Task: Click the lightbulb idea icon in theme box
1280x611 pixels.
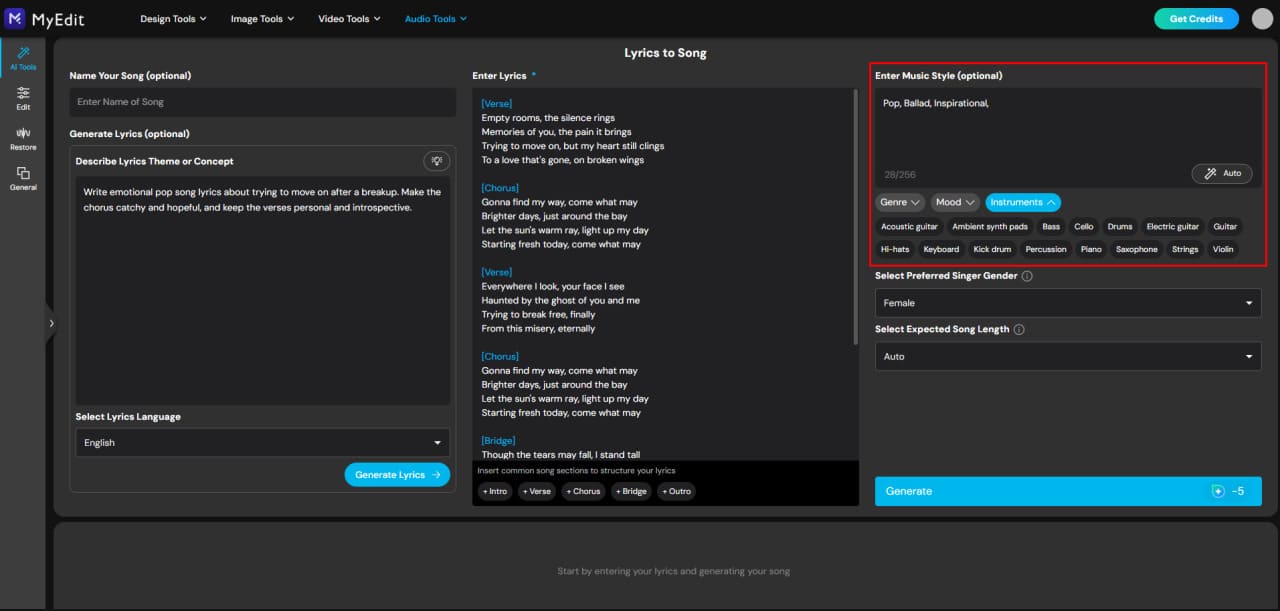Action: [436, 160]
